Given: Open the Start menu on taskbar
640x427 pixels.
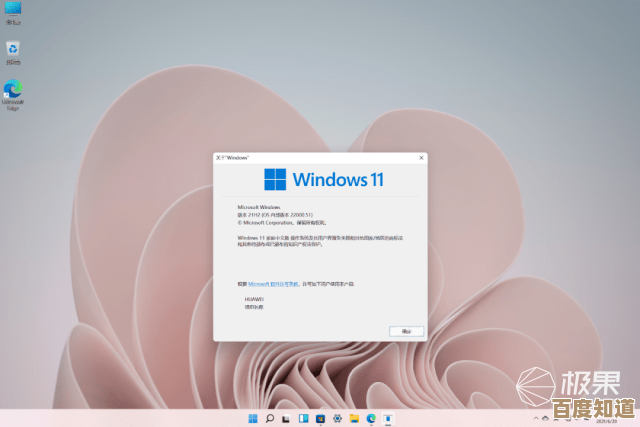Looking at the screenshot, I should coord(252,418).
